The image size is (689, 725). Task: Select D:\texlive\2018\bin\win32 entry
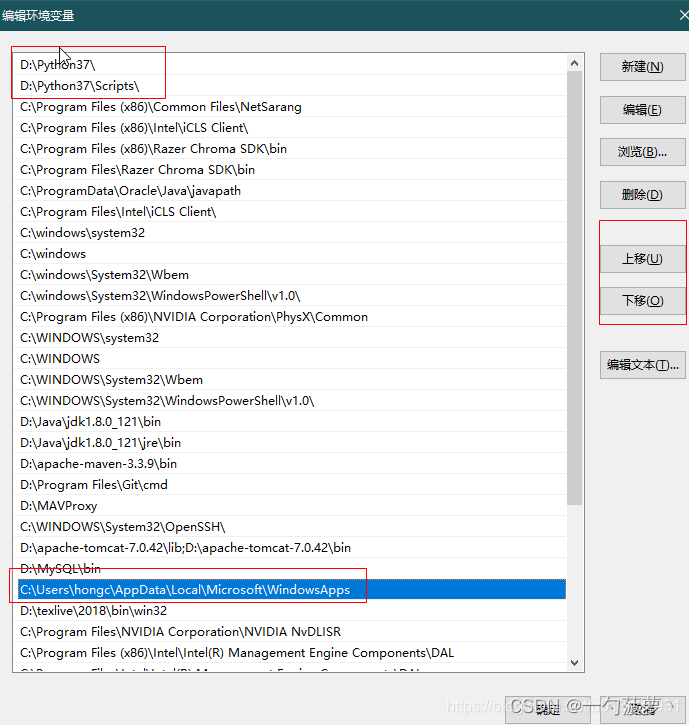(x=289, y=611)
